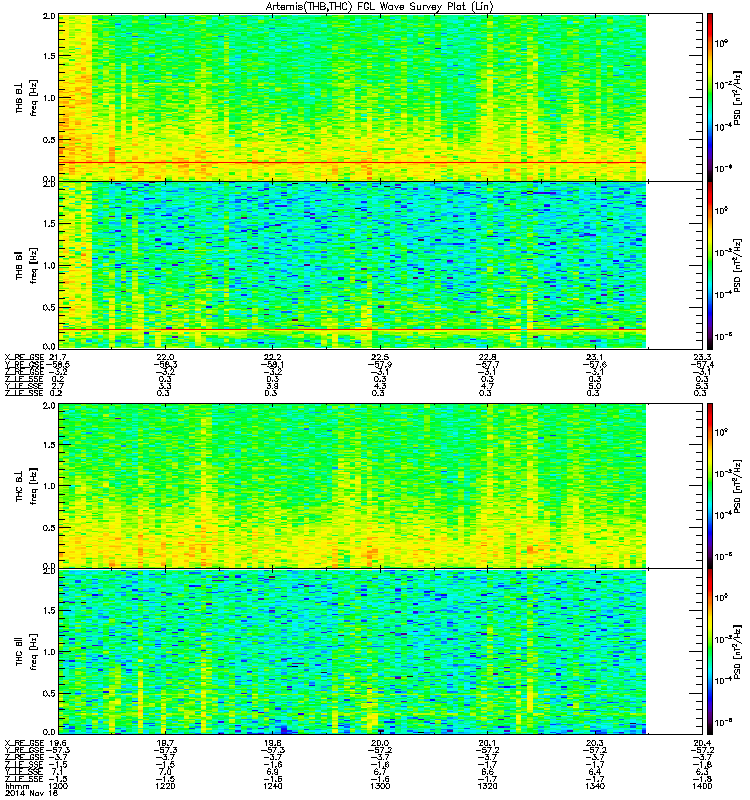Click the red horizontal line in THB B-perpendicular panel
The image size is (750, 800).
pos(352,163)
